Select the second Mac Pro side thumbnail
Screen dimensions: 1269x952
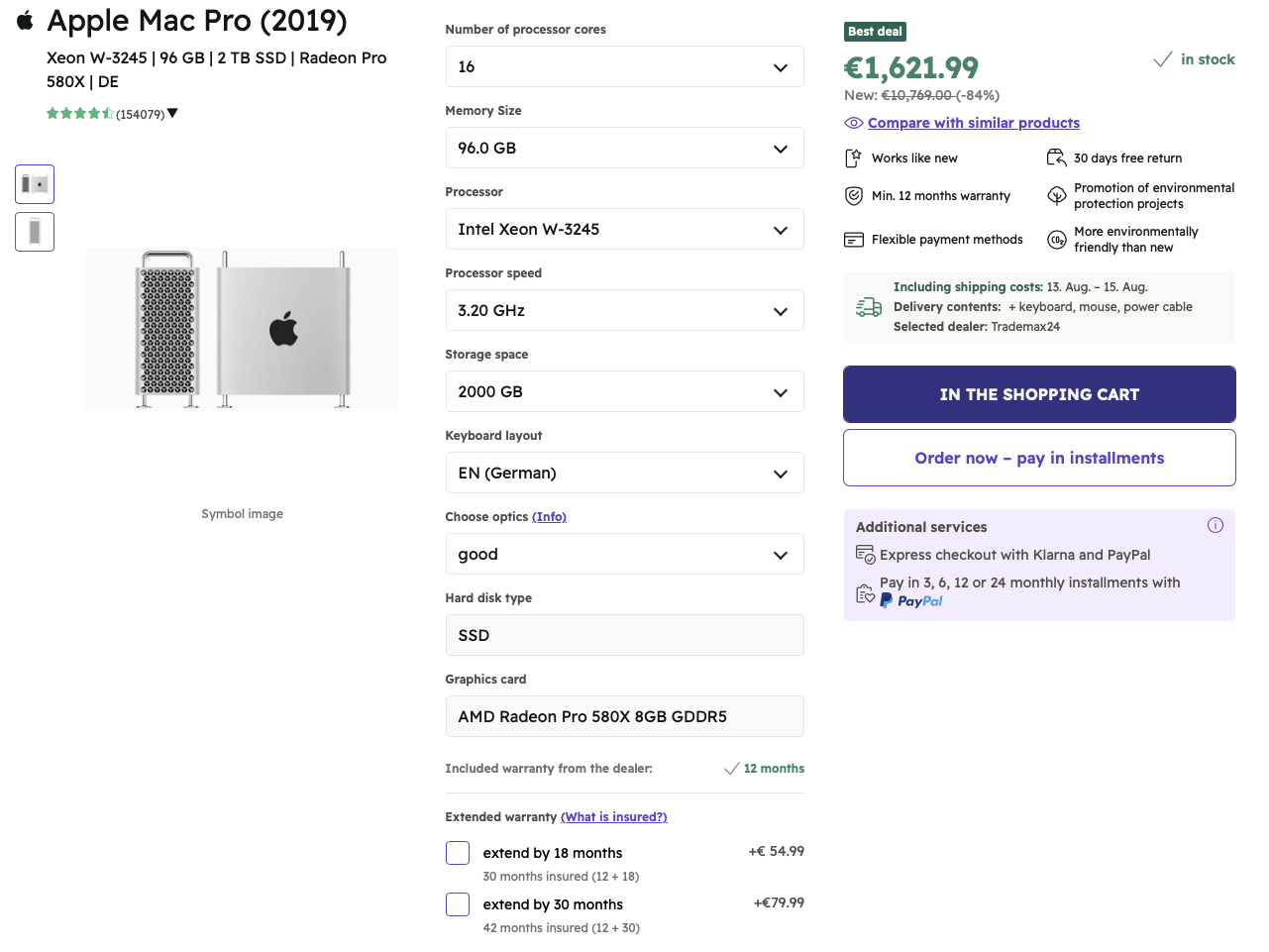(35, 232)
